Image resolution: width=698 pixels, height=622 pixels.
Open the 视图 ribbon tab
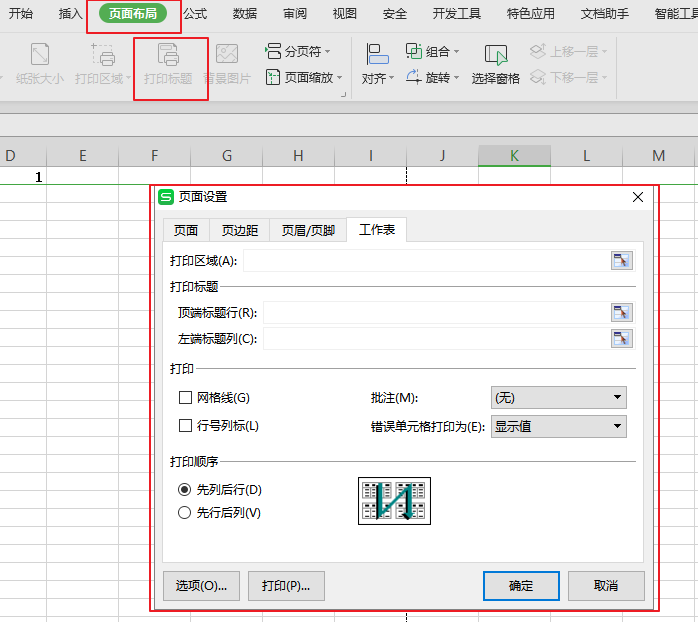345,14
